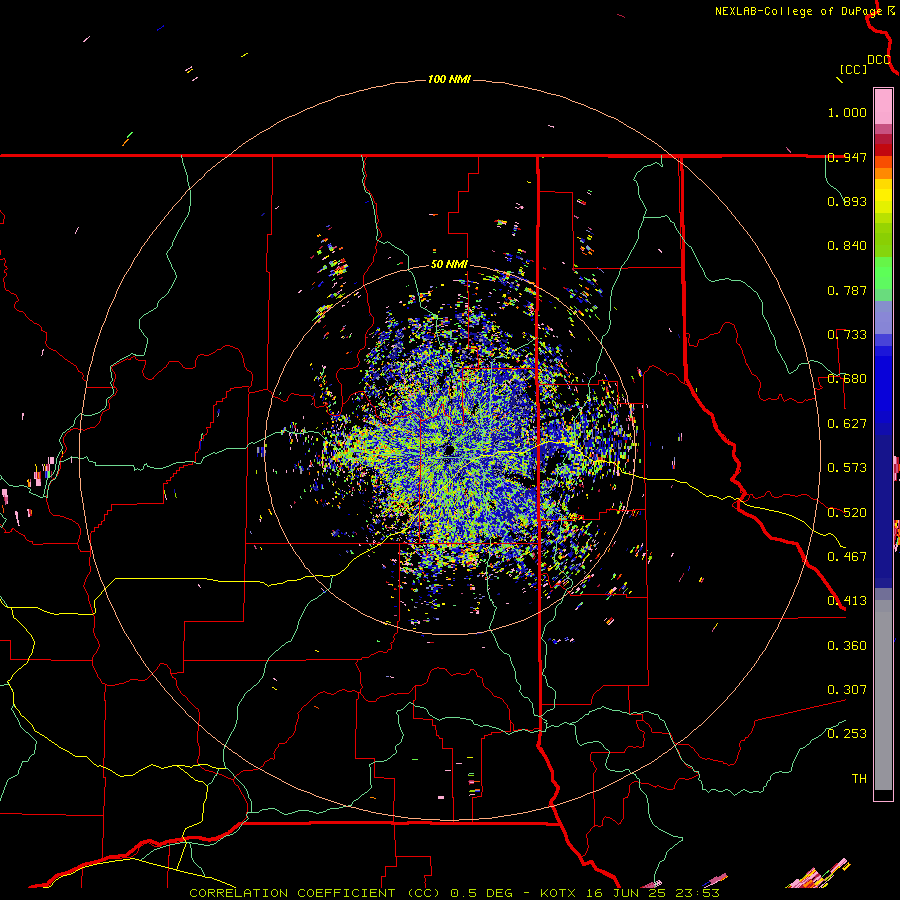Click the TH threshold label on colorbar

tap(859, 779)
